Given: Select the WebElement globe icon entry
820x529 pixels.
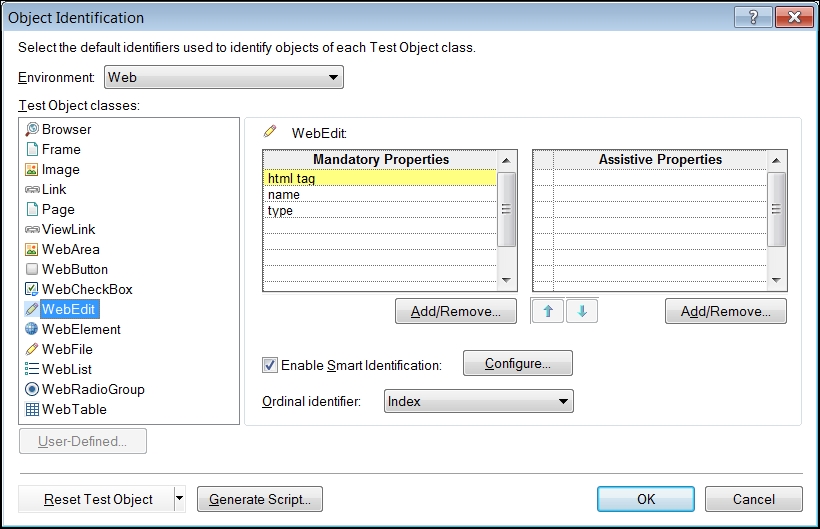Looking at the screenshot, I should (32, 329).
